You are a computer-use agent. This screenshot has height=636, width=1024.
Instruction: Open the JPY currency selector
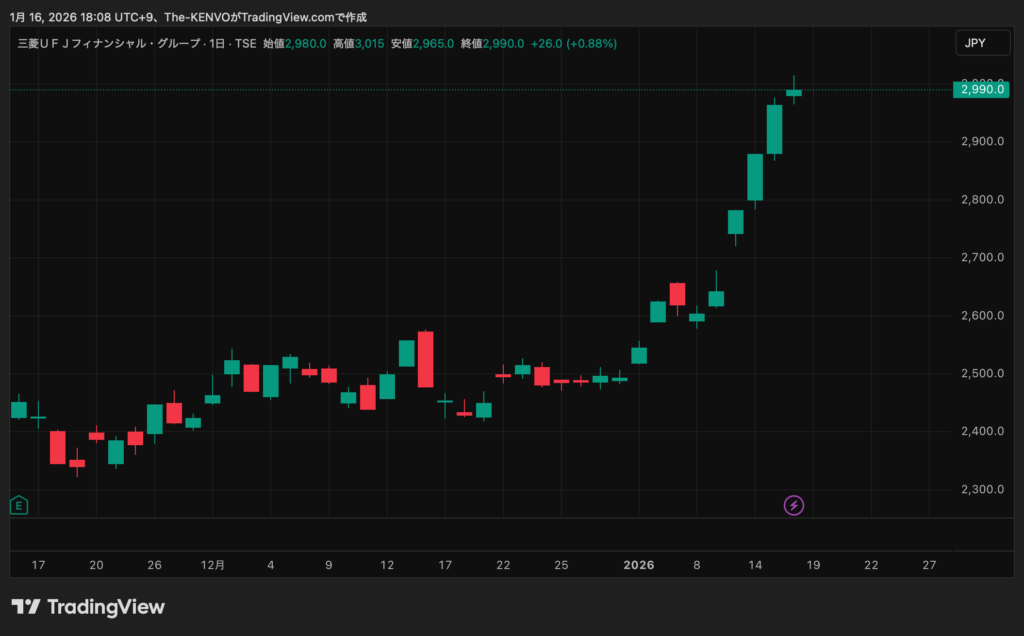click(977, 43)
